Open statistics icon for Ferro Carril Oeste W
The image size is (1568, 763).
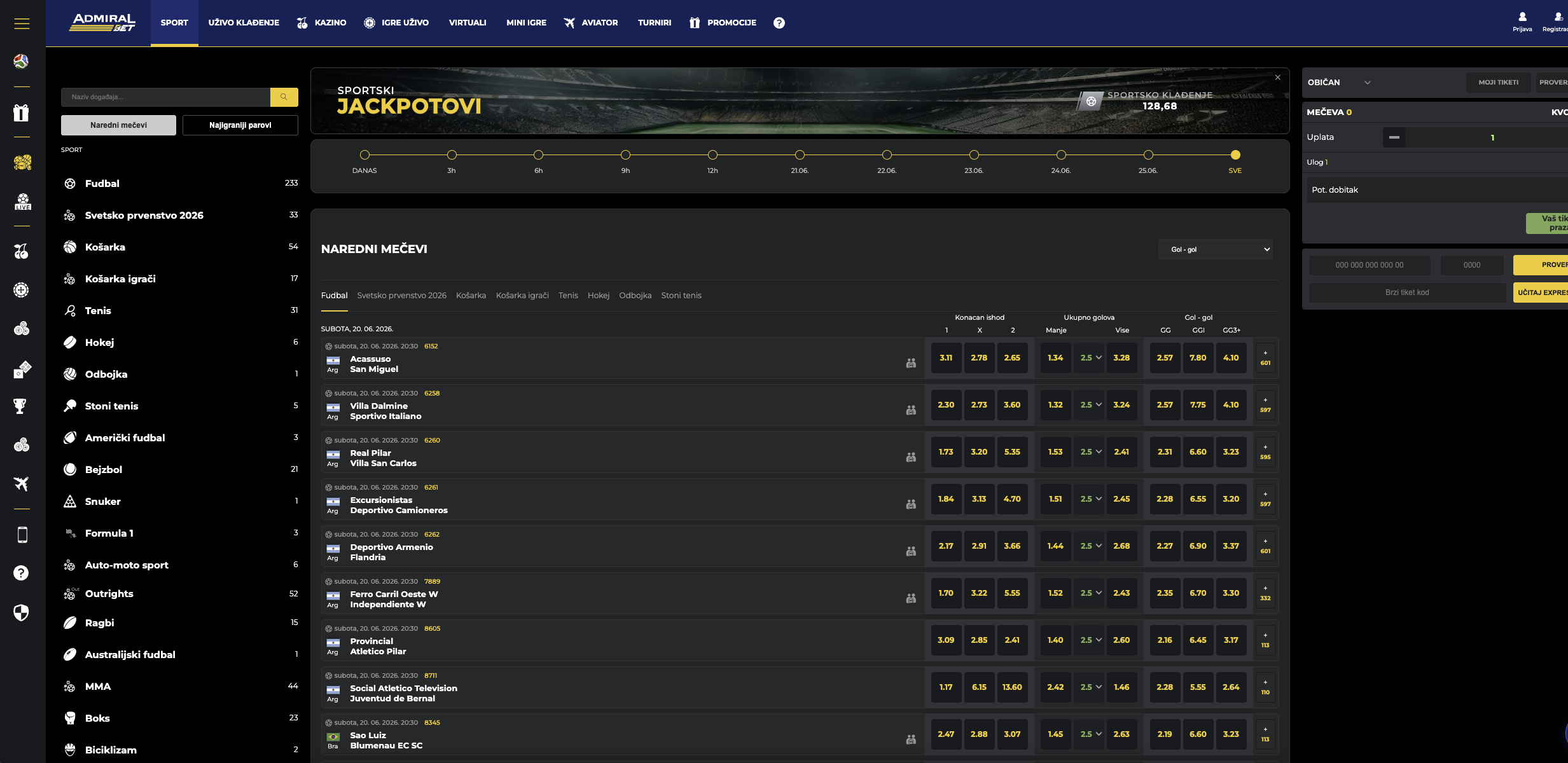(x=911, y=598)
